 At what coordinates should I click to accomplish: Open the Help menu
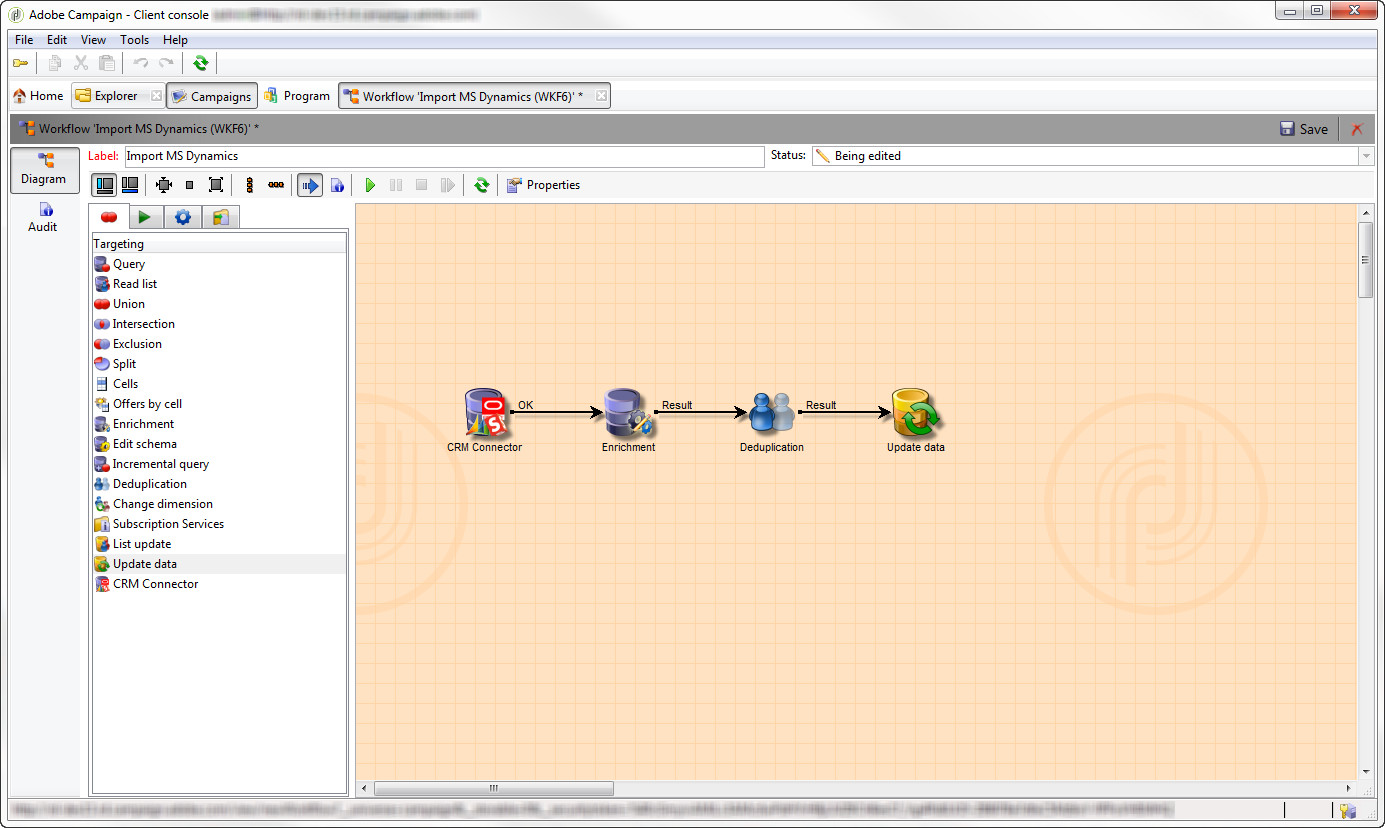(175, 40)
